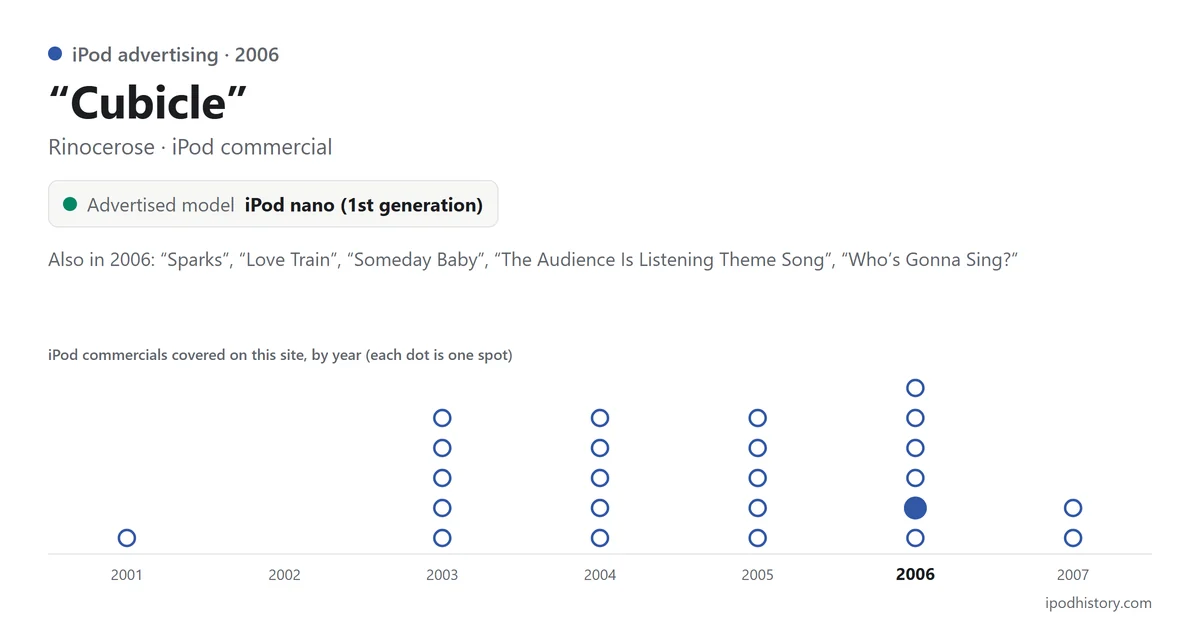Select the lone 2001 commercial dot
The width and height of the screenshot is (1200, 630).
pyautogui.click(x=127, y=538)
